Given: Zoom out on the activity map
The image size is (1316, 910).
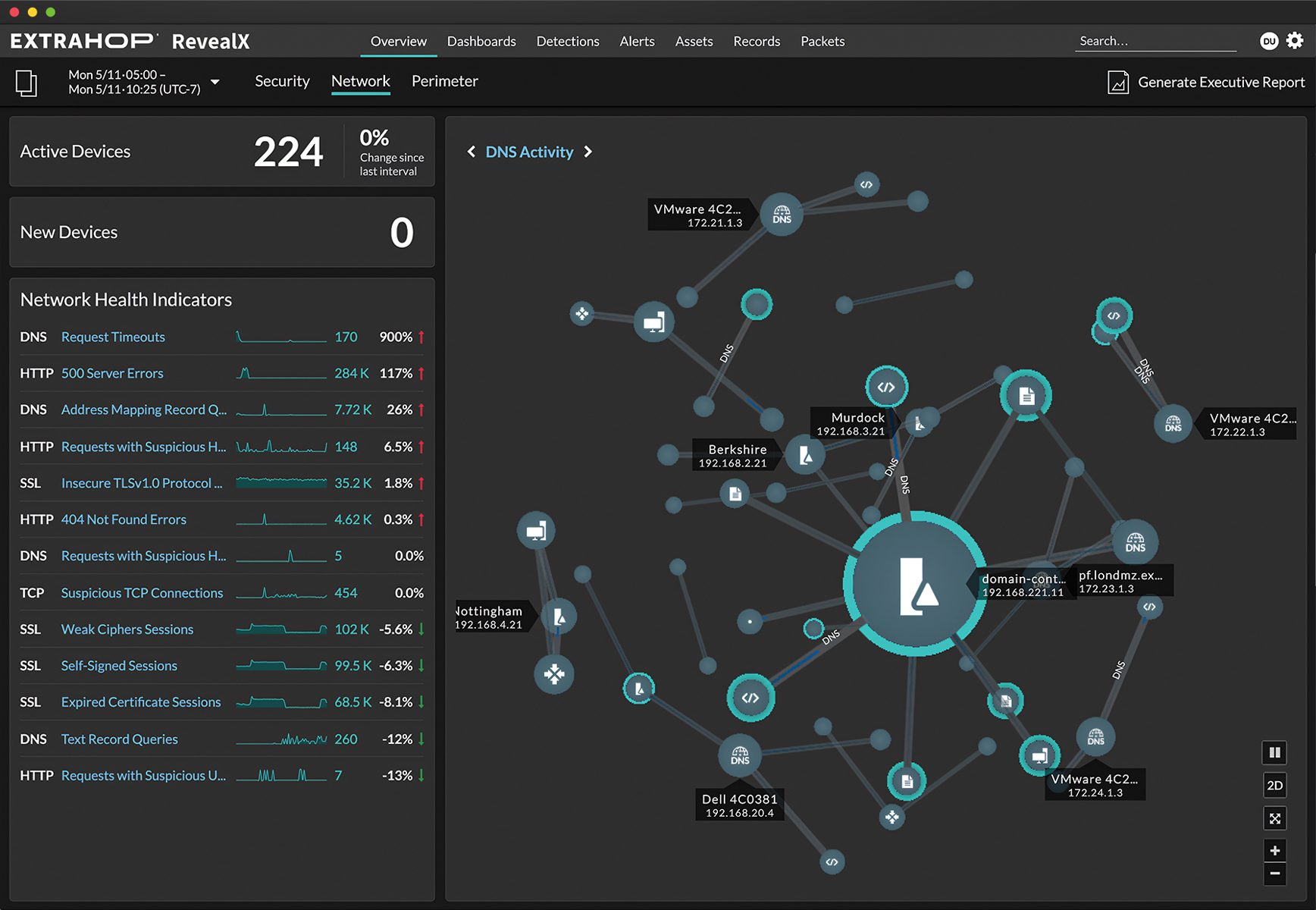Looking at the screenshot, I should click(x=1275, y=874).
